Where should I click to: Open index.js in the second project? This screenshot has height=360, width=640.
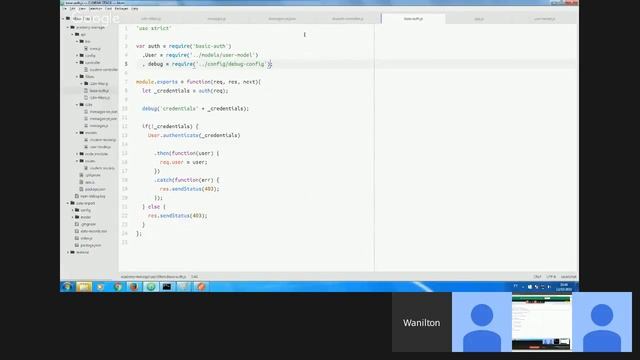tap(87, 238)
